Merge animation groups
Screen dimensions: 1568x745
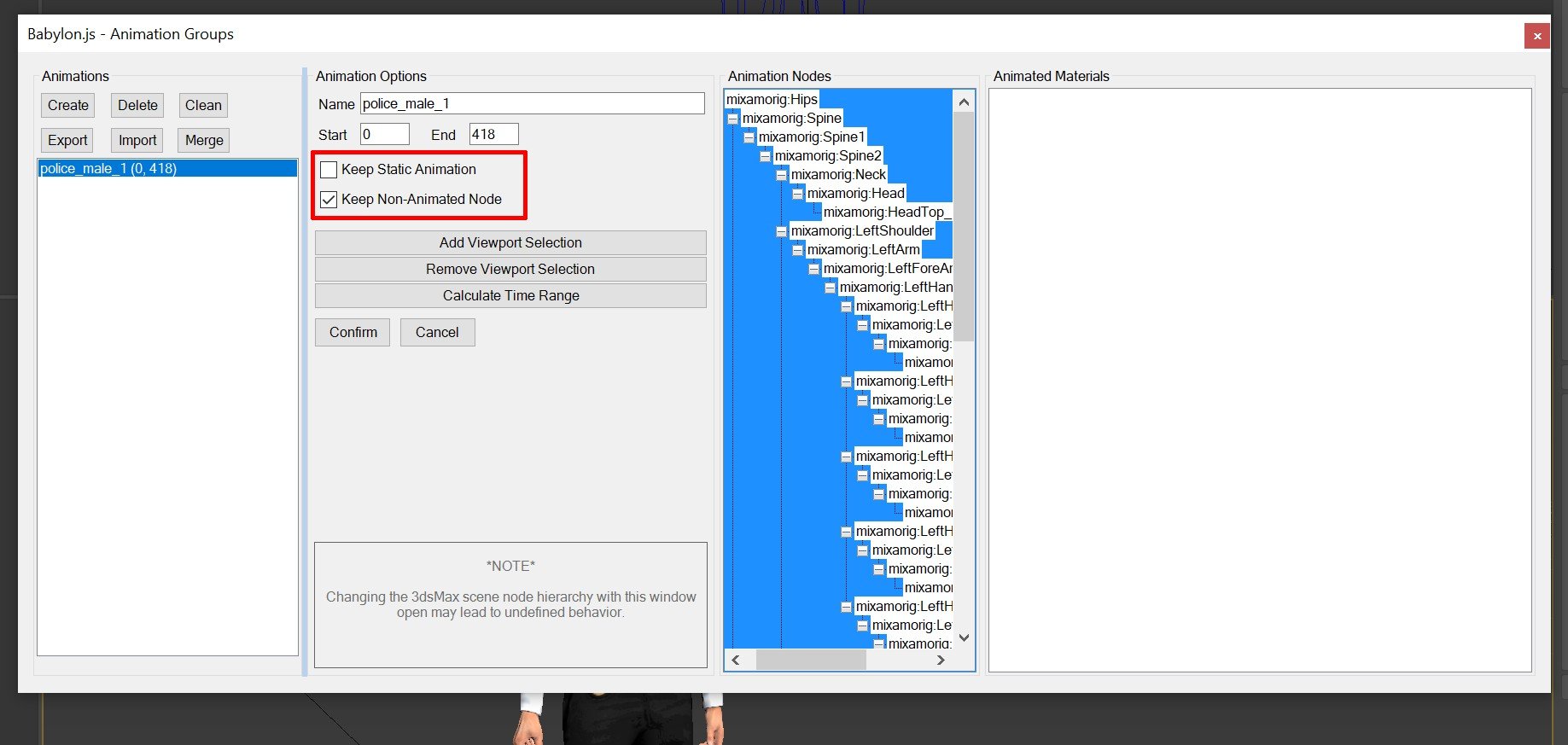(204, 140)
